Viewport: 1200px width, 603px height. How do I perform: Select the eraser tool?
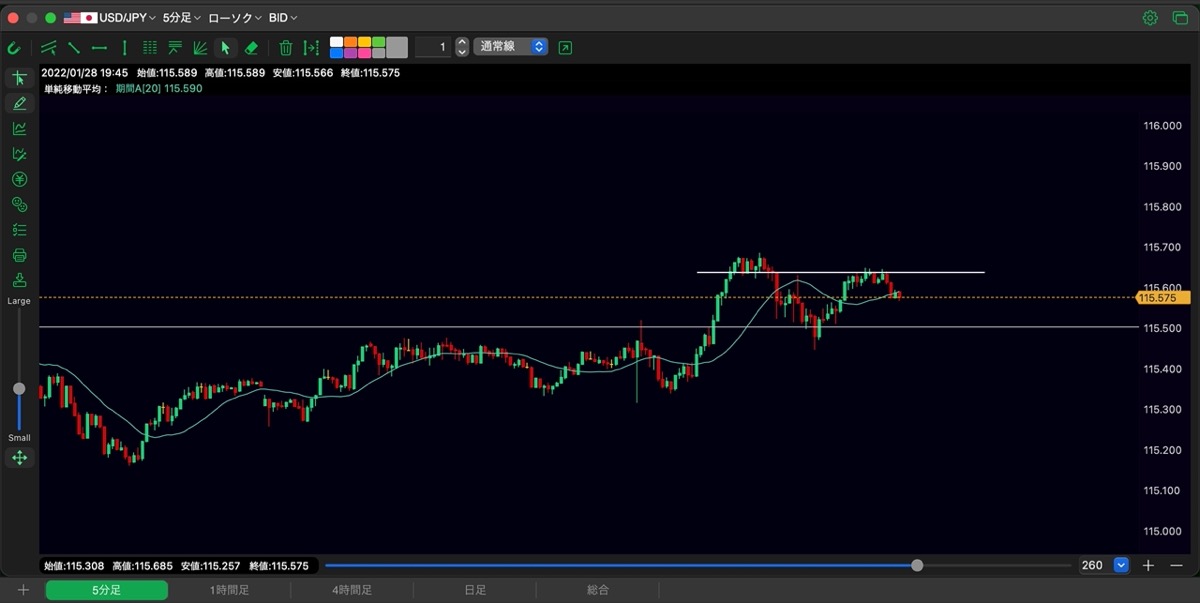pos(251,47)
